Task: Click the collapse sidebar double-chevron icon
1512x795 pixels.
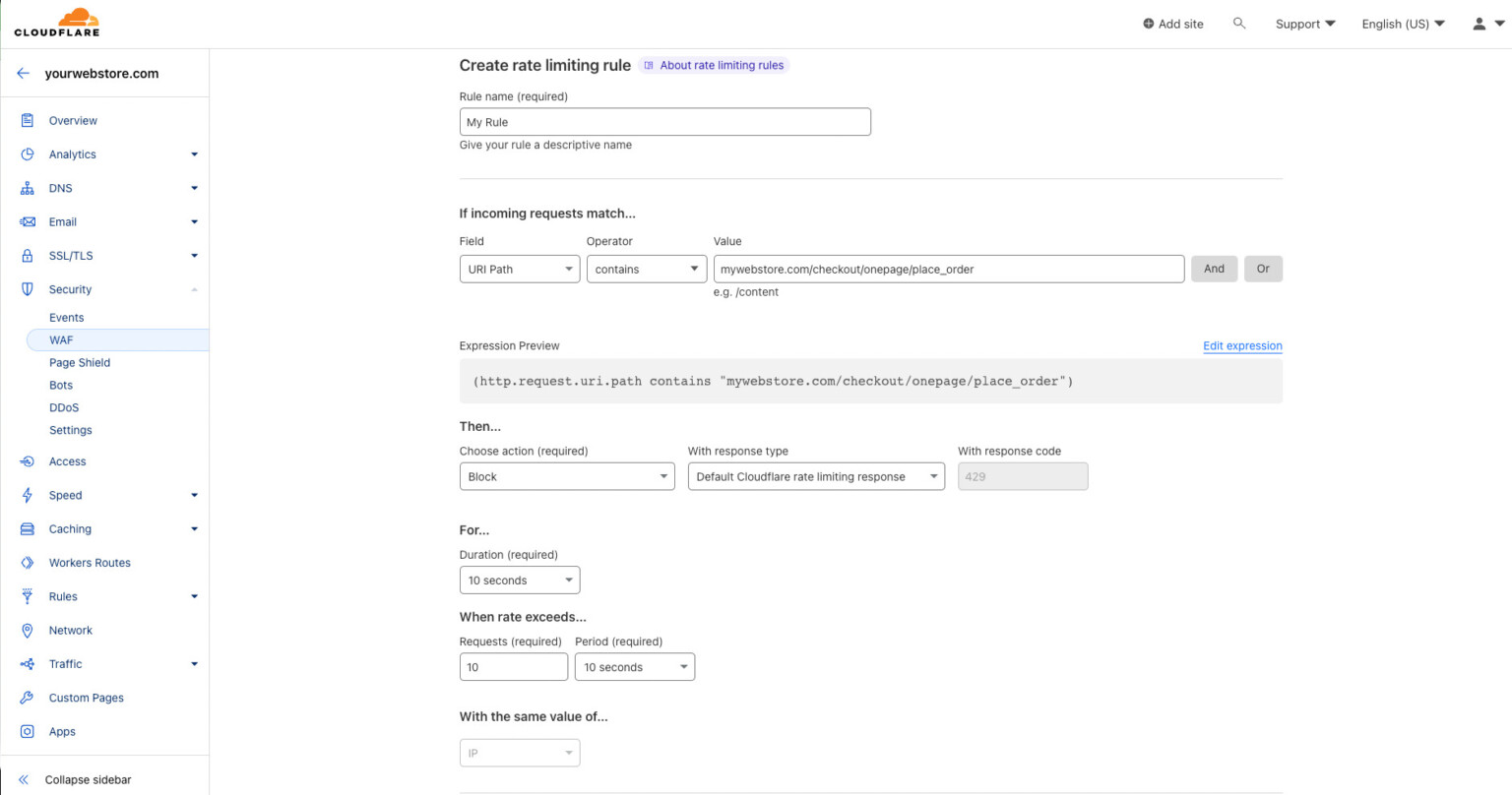Action: click(24, 779)
